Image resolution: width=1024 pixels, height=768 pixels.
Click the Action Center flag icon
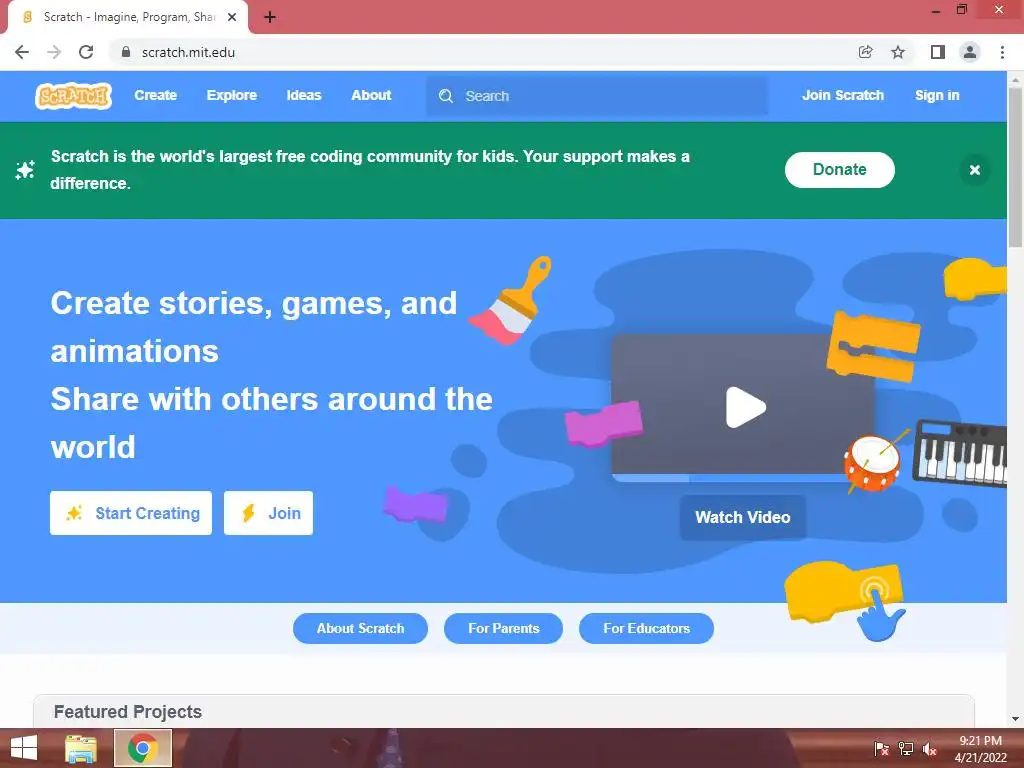[881, 749]
